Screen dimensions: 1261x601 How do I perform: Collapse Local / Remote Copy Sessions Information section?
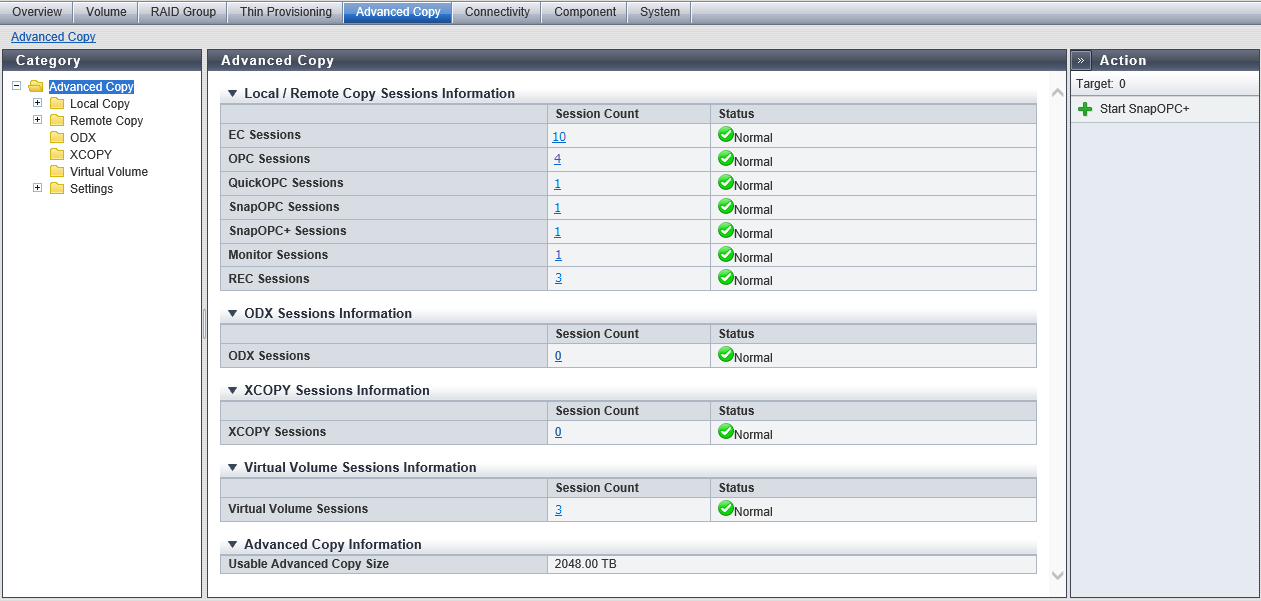point(233,93)
